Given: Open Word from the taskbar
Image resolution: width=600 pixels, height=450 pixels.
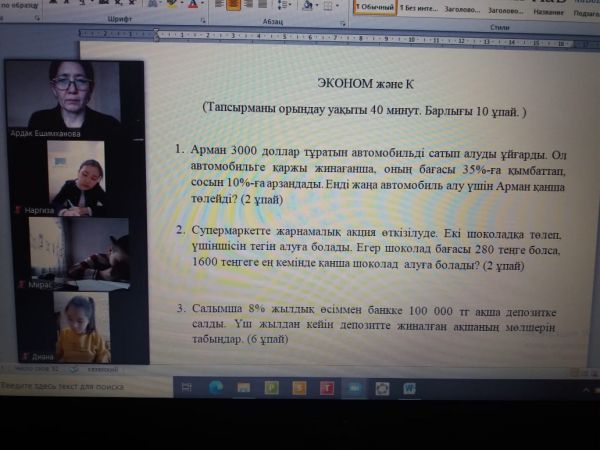Looking at the screenshot, I should coord(409,388).
